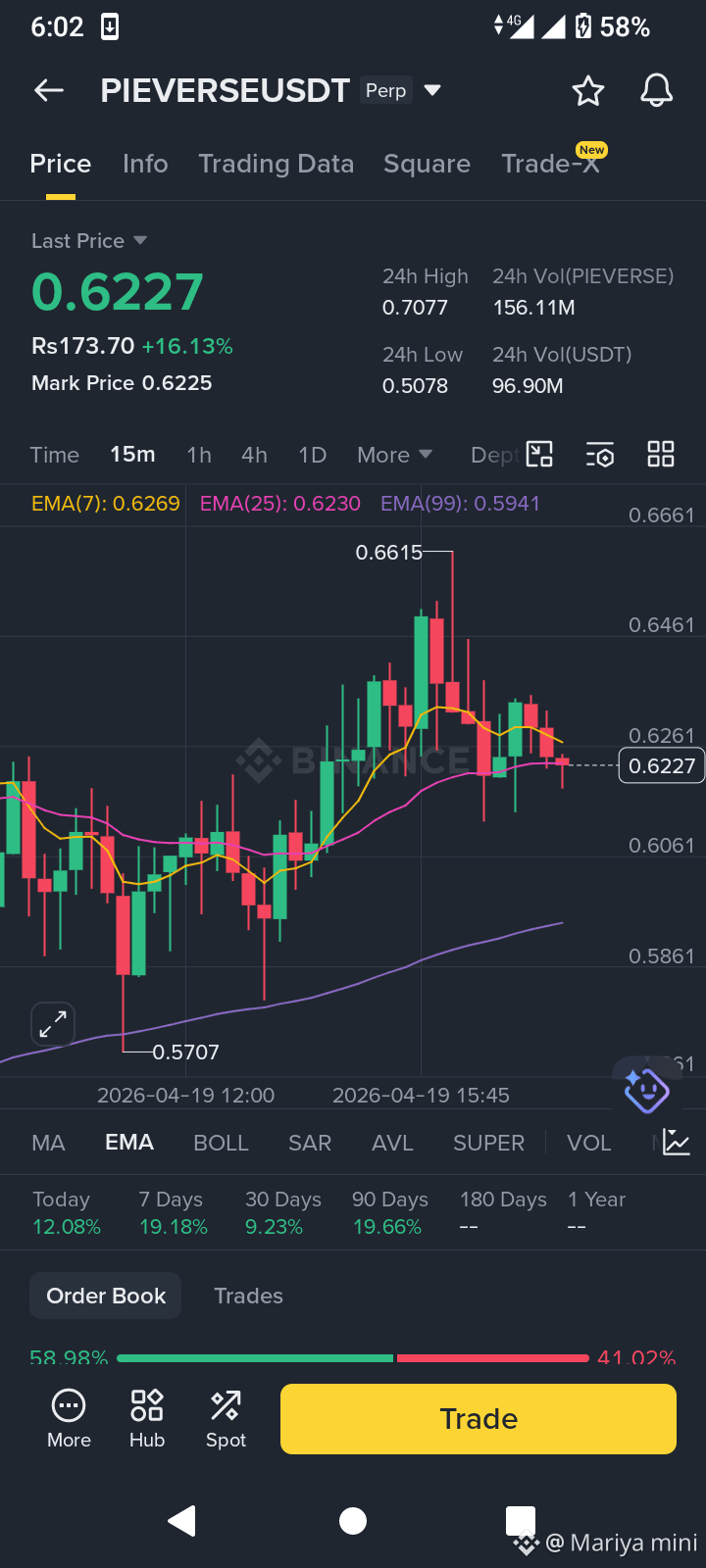Tap the EMA(99) legend value

(x=460, y=504)
